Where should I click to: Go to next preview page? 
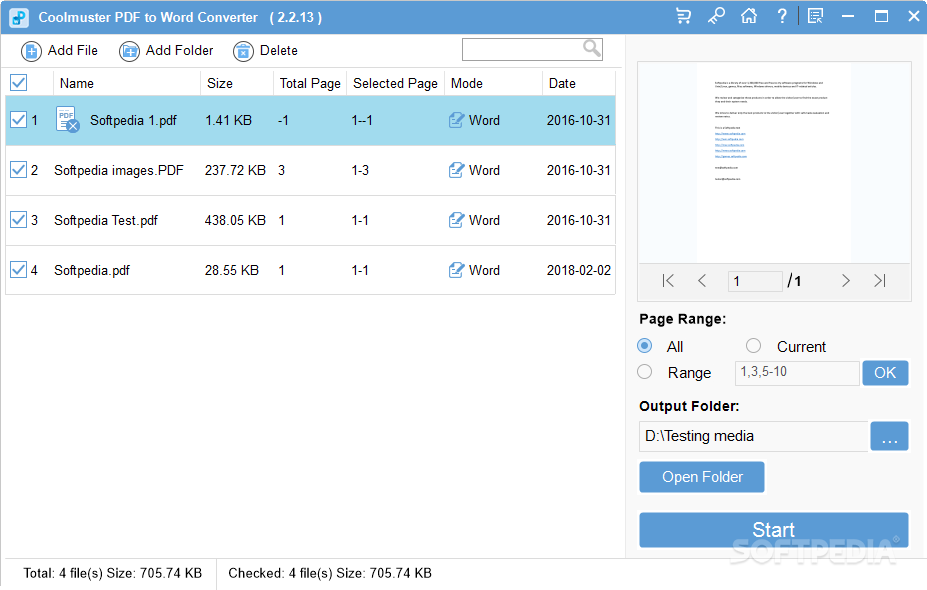(845, 281)
